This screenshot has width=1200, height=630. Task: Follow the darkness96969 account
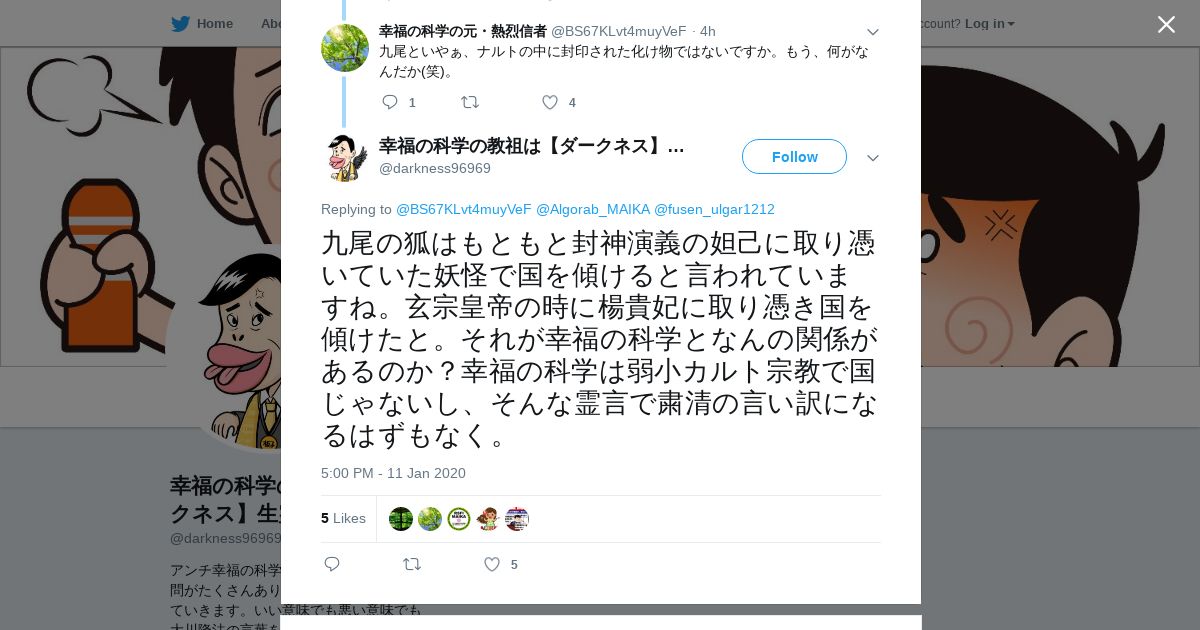pos(794,157)
